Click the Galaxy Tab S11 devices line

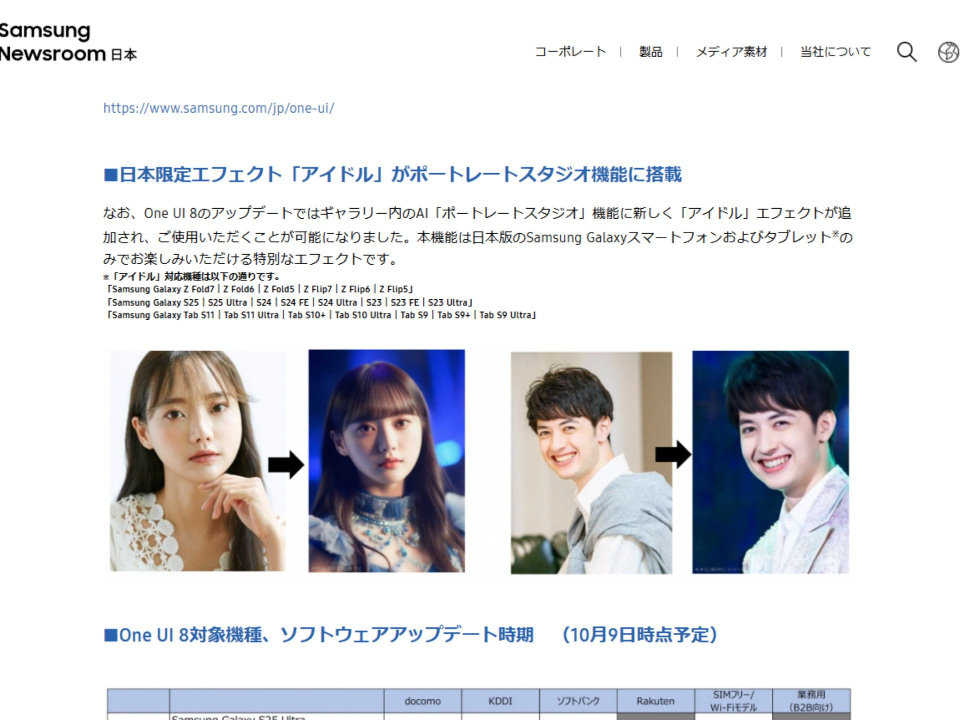321,315
